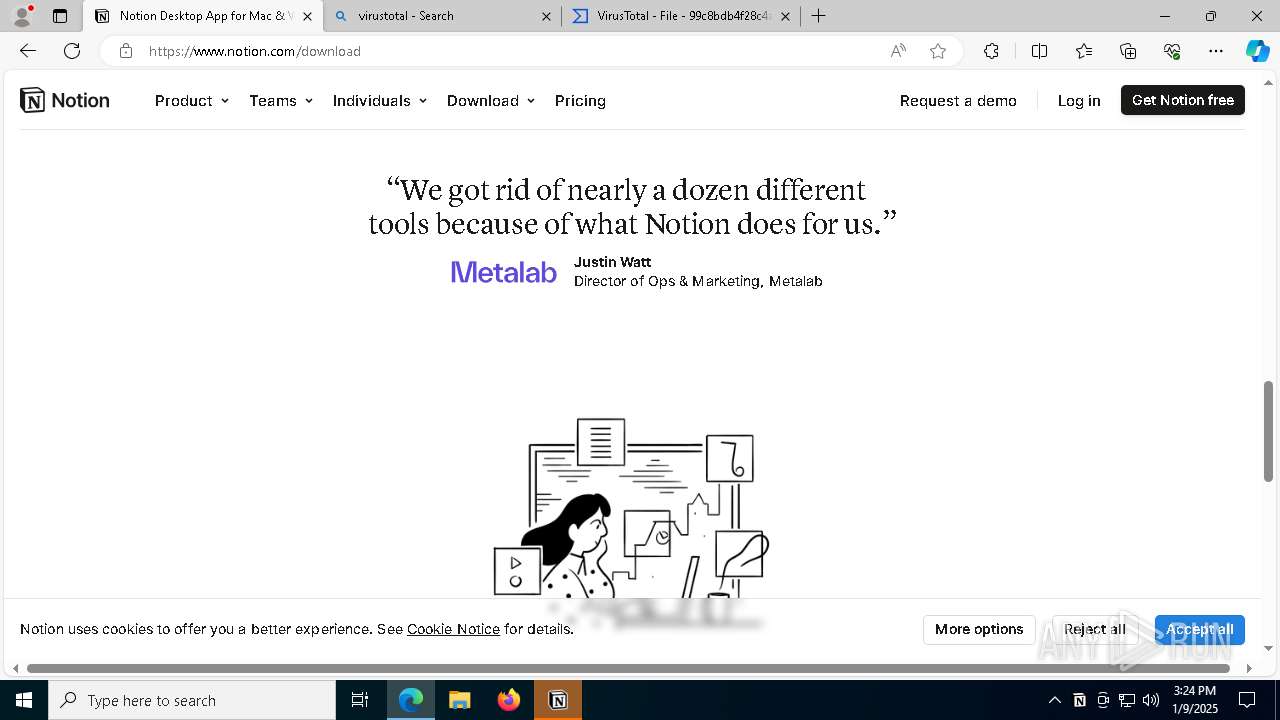Activate the Read aloud icon

click(x=898, y=51)
